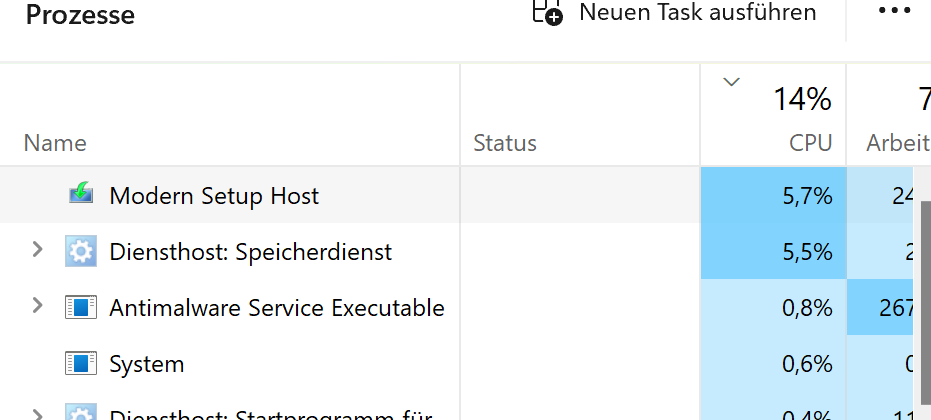Sort by the Arbeitsspeicher column header
The image size is (931, 420).
click(897, 143)
